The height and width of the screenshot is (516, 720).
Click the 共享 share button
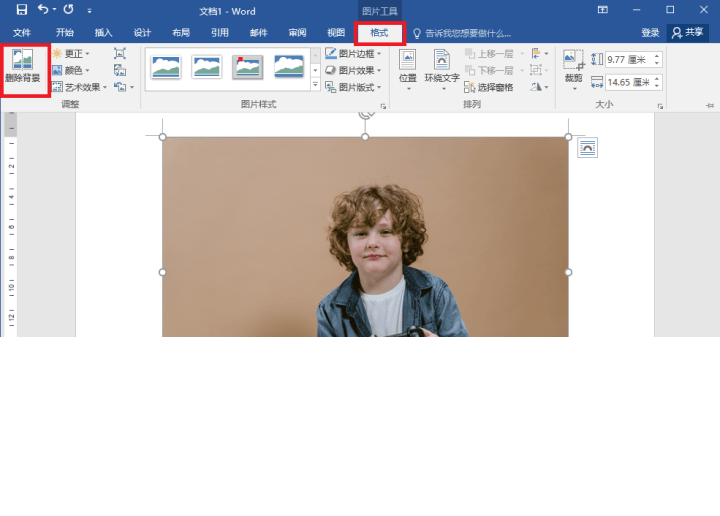coord(687,33)
